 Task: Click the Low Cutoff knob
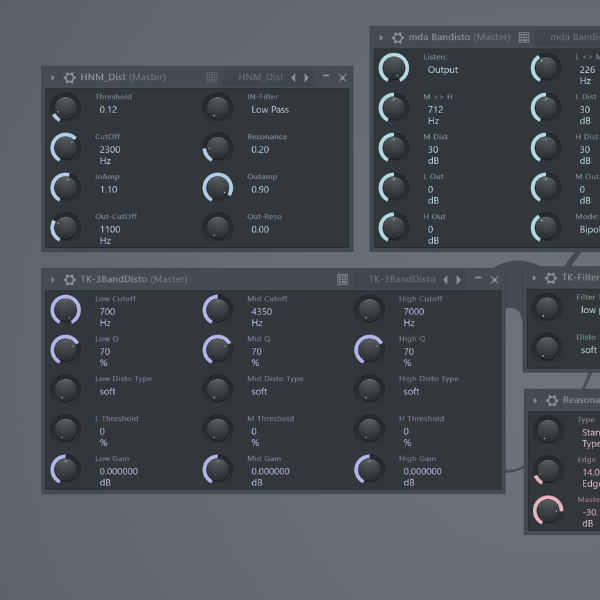click(65, 310)
